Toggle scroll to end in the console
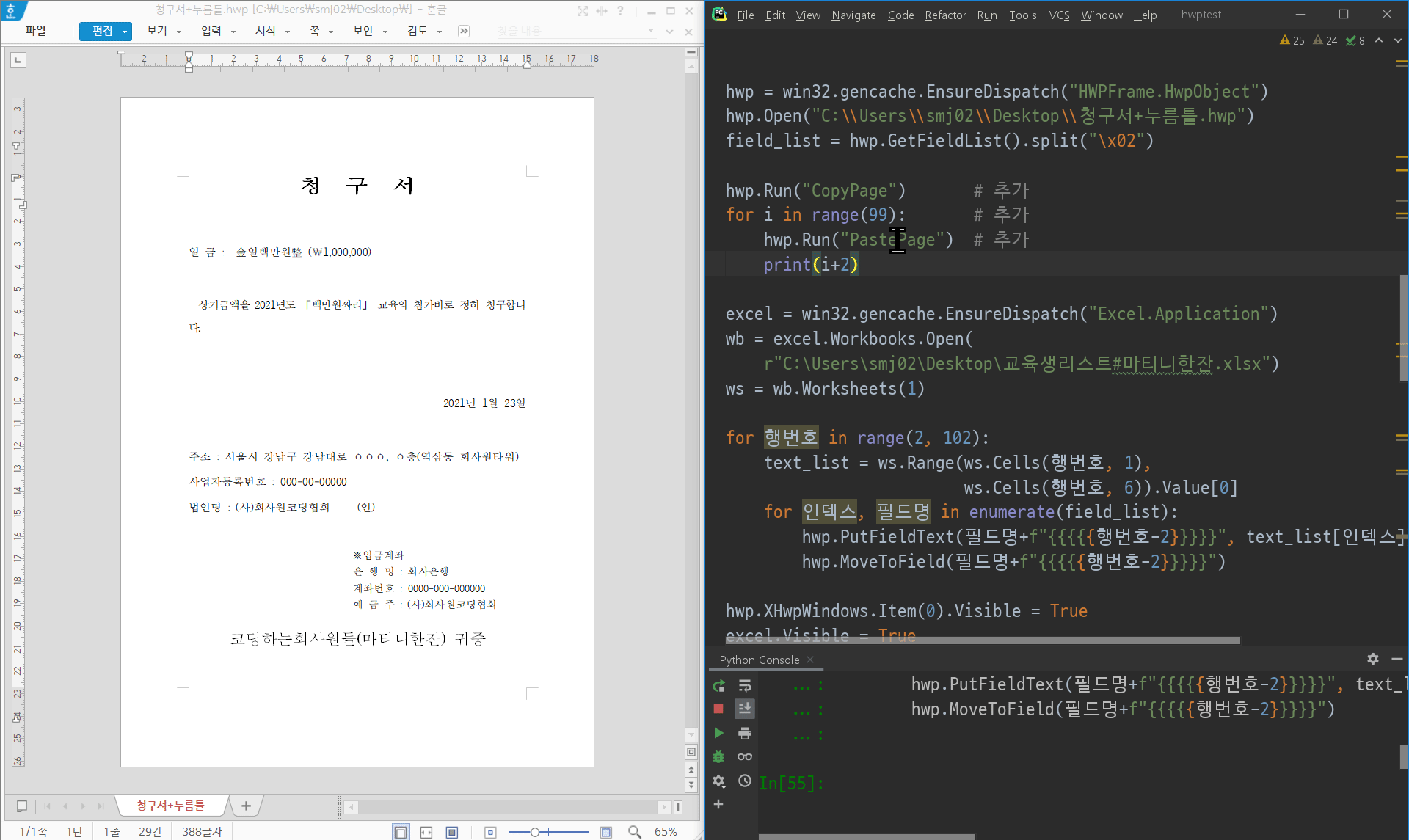The height and width of the screenshot is (840, 1409). pos(745,709)
